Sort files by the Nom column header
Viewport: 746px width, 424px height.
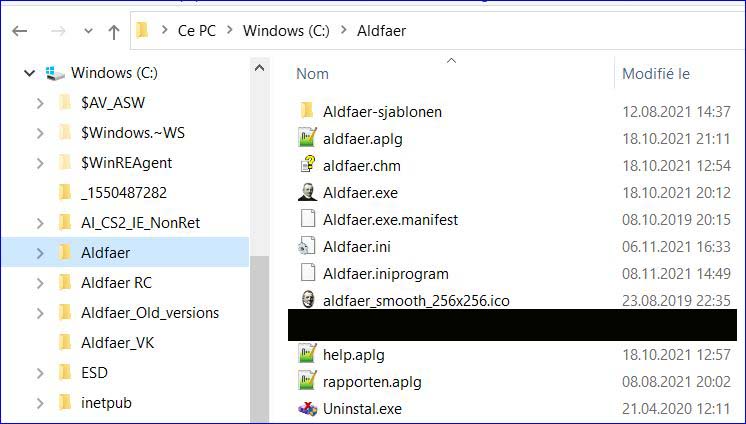coord(313,74)
